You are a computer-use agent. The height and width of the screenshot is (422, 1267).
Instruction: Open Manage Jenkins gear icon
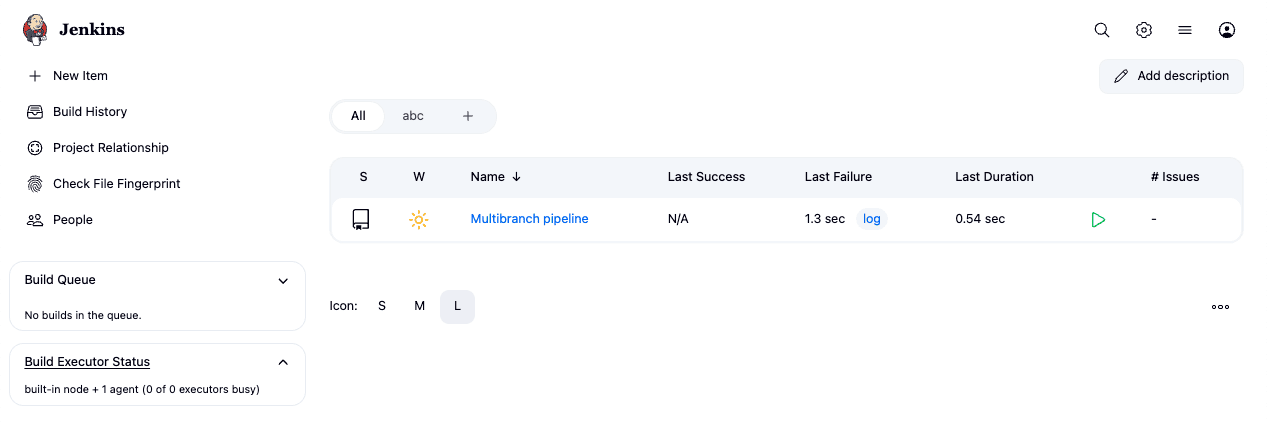coord(1144,30)
